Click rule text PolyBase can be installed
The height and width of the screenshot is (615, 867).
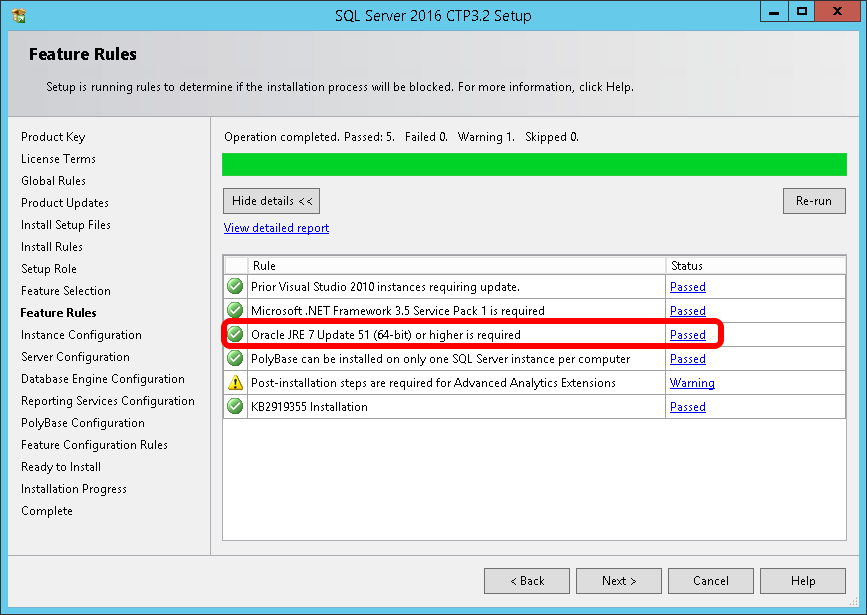click(440, 359)
